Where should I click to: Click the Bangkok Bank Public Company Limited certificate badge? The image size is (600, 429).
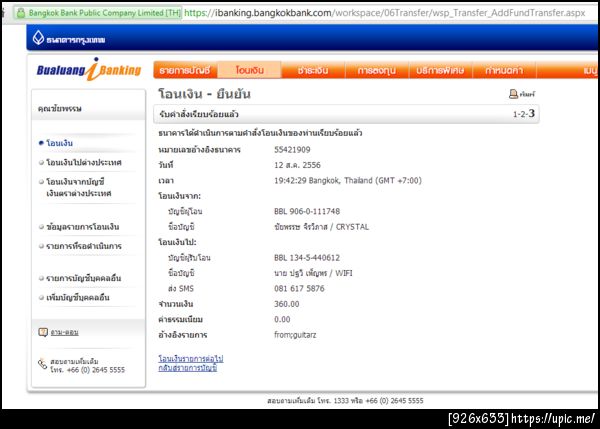tap(98, 13)
